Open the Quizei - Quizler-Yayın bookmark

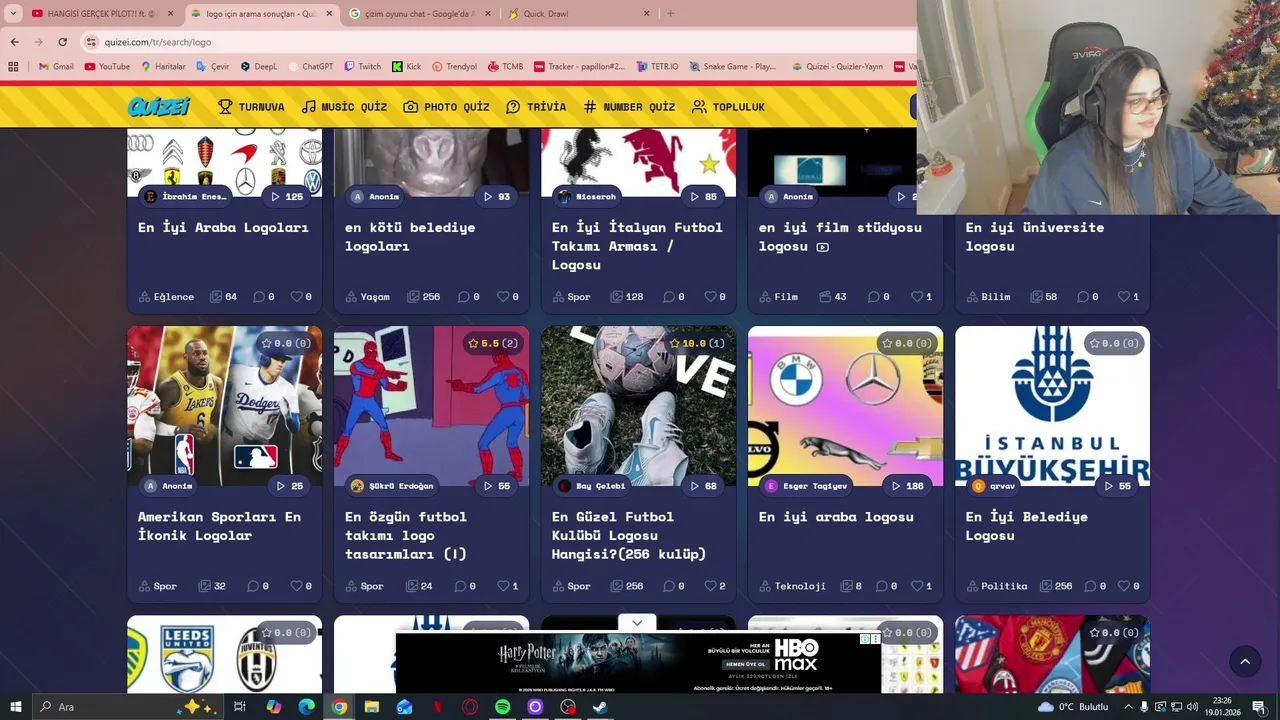click(x=837, y=67)
